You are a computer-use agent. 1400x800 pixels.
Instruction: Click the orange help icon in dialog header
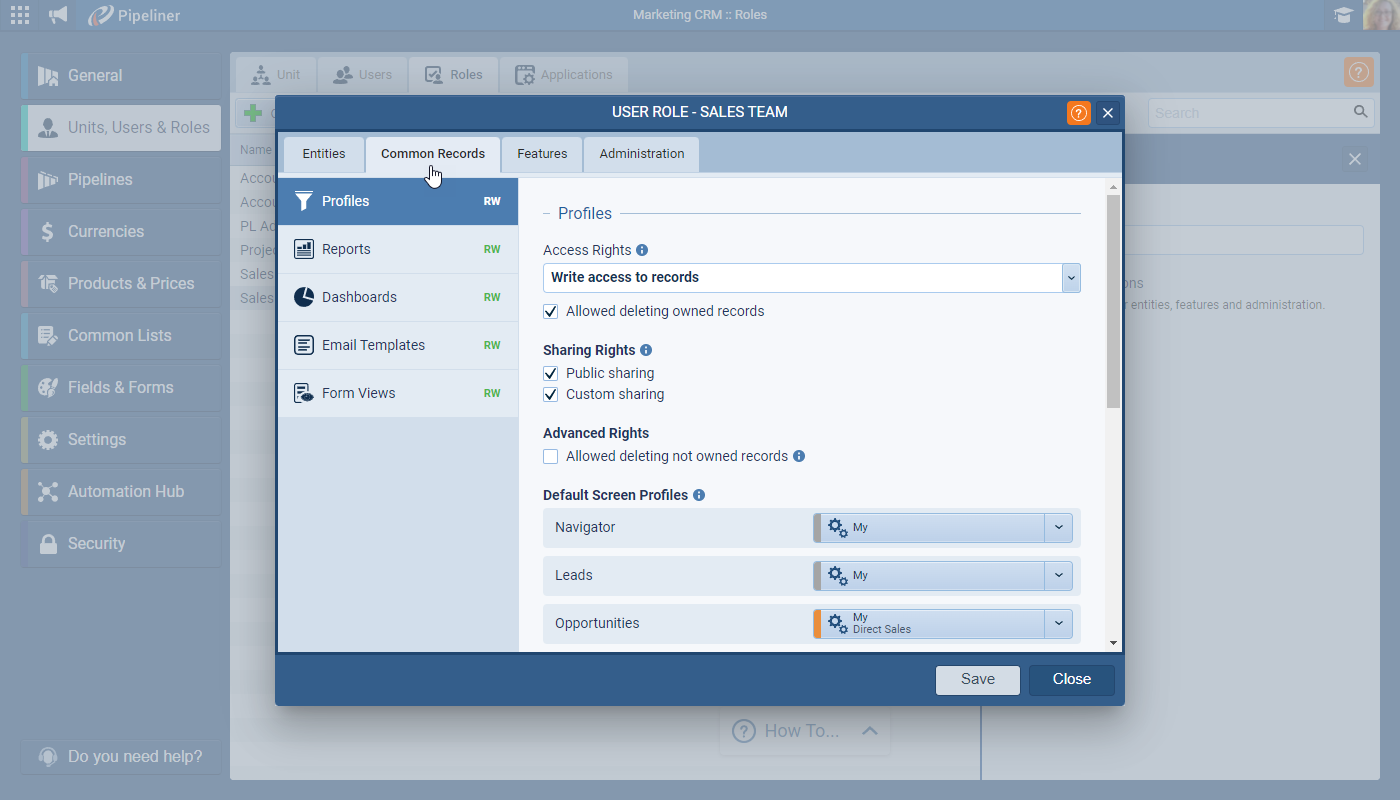coord(1078,113)
